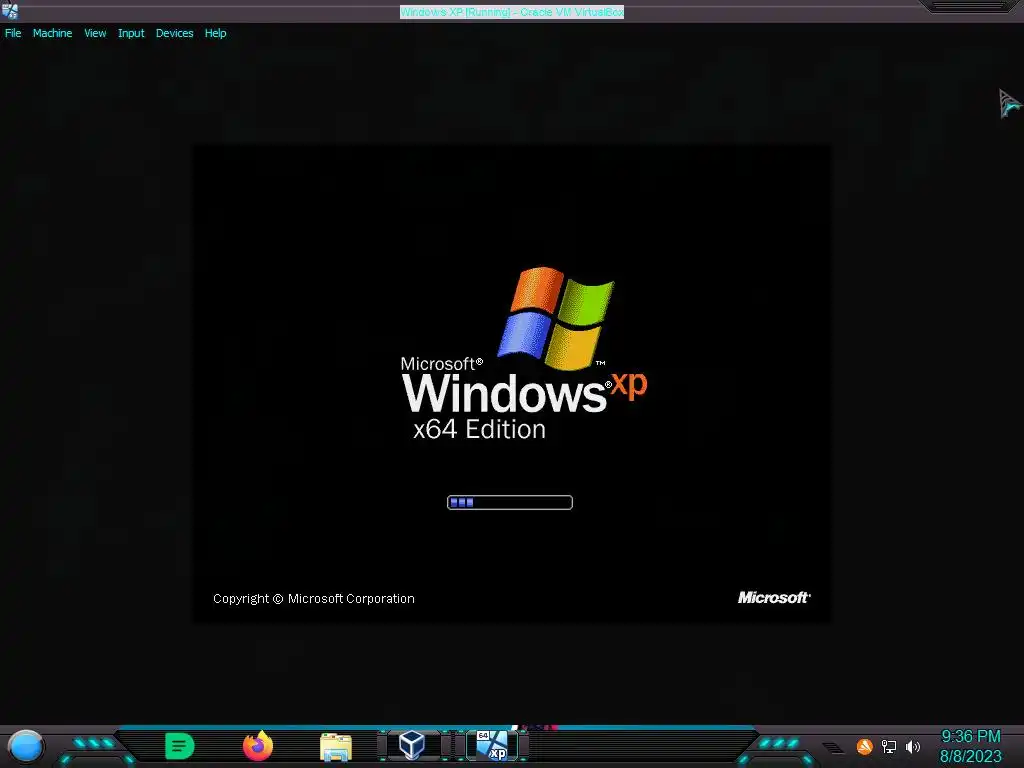1024x768 pixels.
Task: Click the blue Start orb button
Action: coord(25,746)
